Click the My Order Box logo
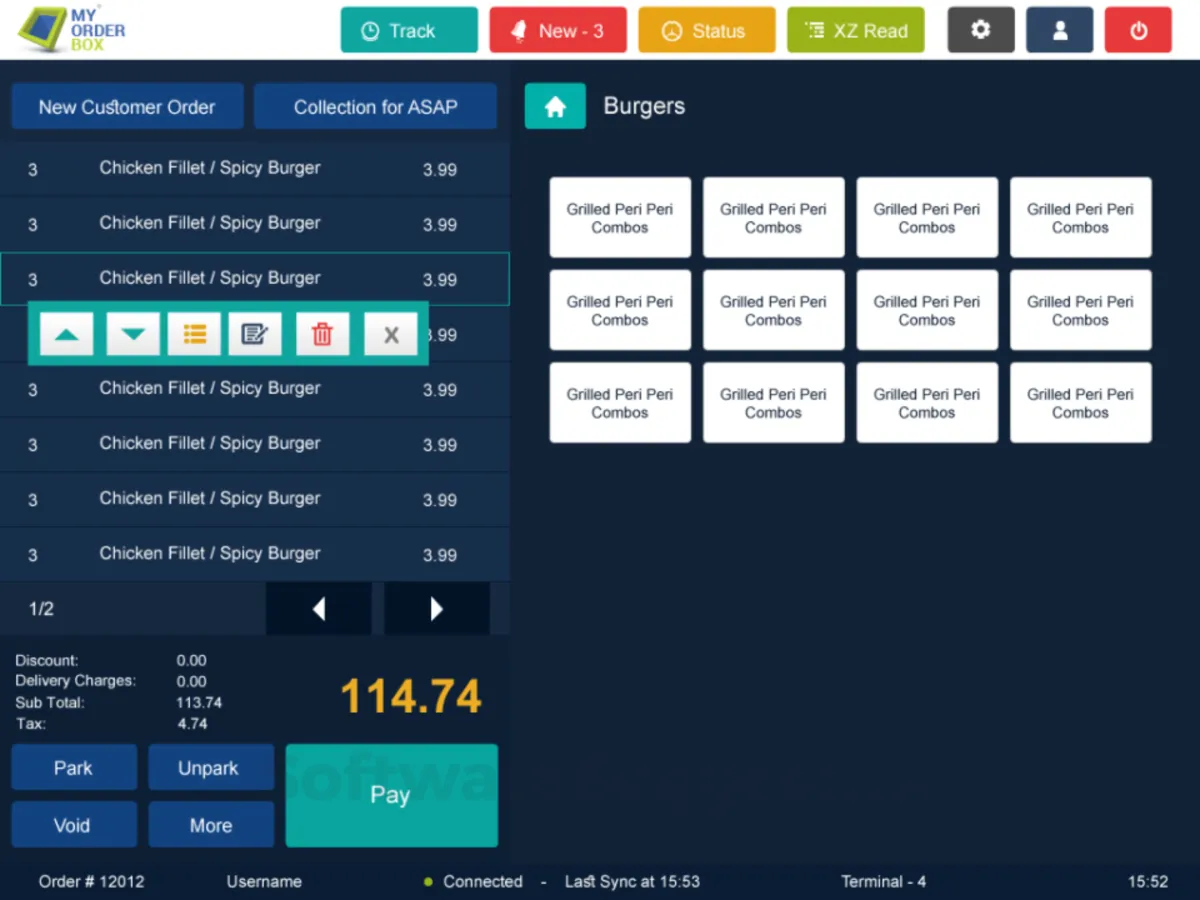 coord(72,30)
